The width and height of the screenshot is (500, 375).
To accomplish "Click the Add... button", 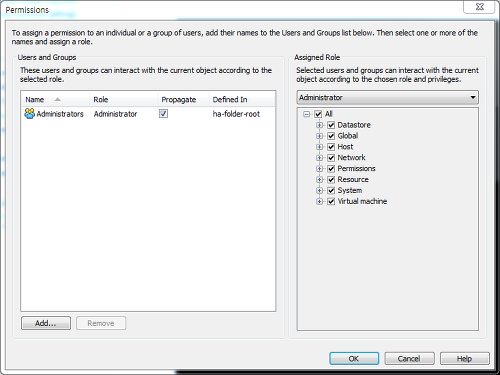I will point(46,323).
